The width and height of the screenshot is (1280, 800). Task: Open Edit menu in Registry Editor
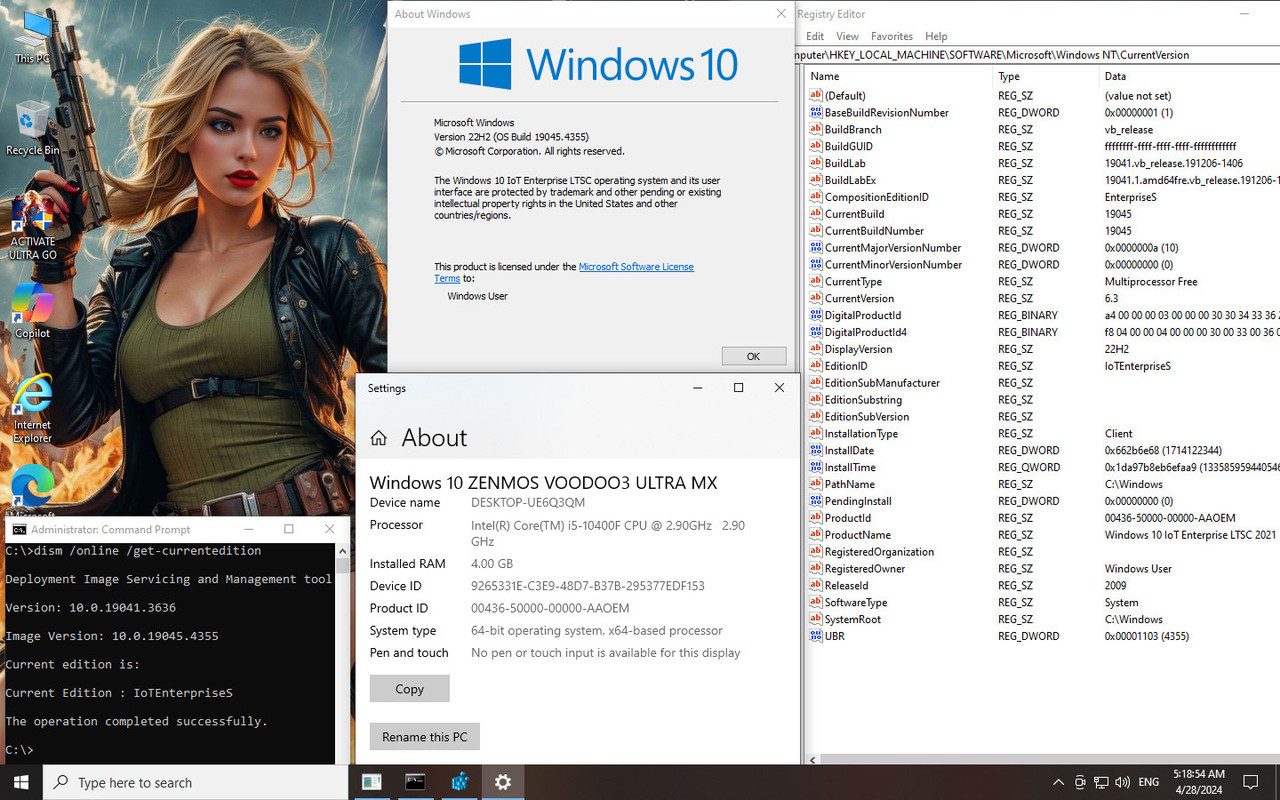pyautogui.click(x=815, y=36)
